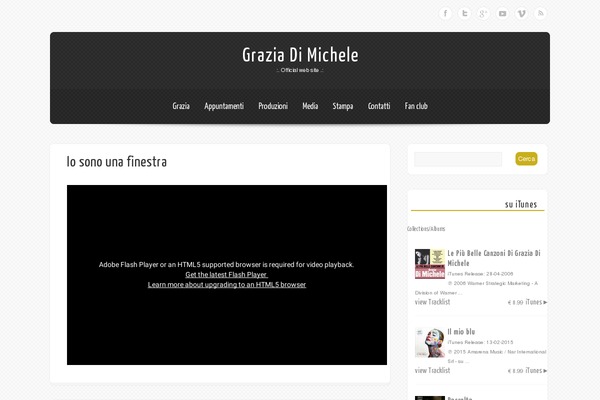
Task: Click the Collections/Albums label
Action: pos(426,229)
